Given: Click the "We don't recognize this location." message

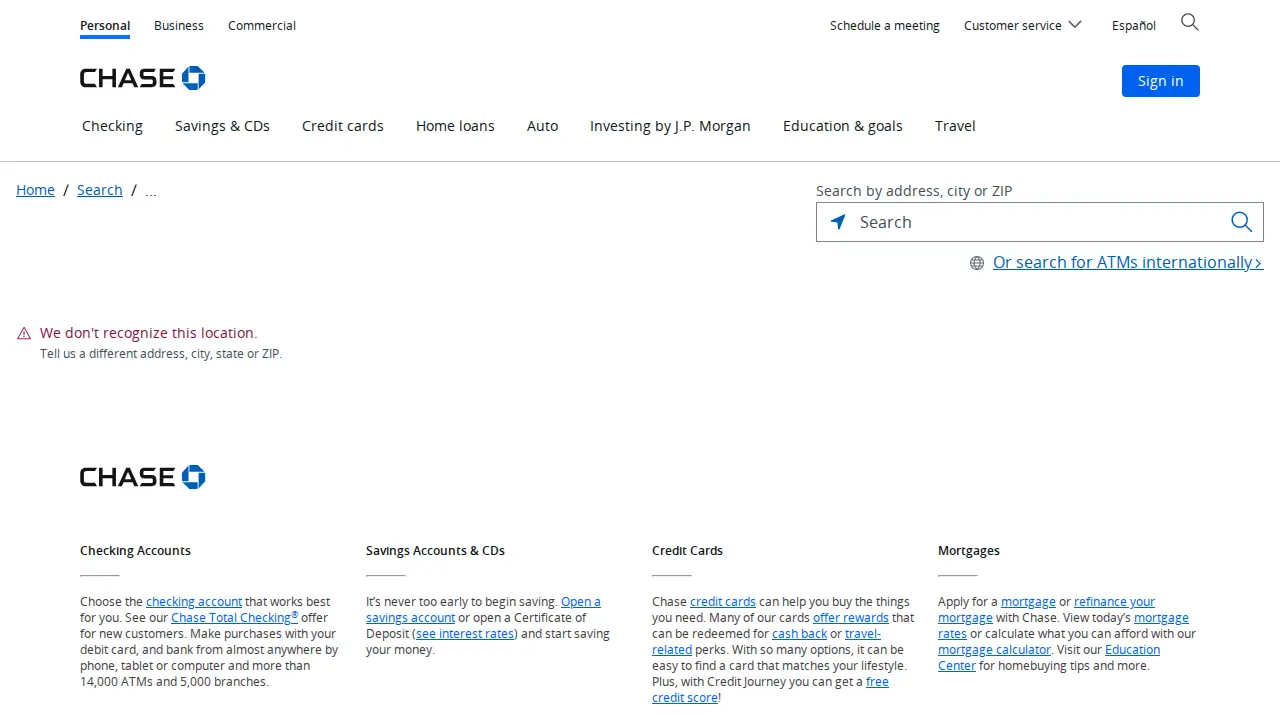Looking at the screenshot, I should (148, 333).
